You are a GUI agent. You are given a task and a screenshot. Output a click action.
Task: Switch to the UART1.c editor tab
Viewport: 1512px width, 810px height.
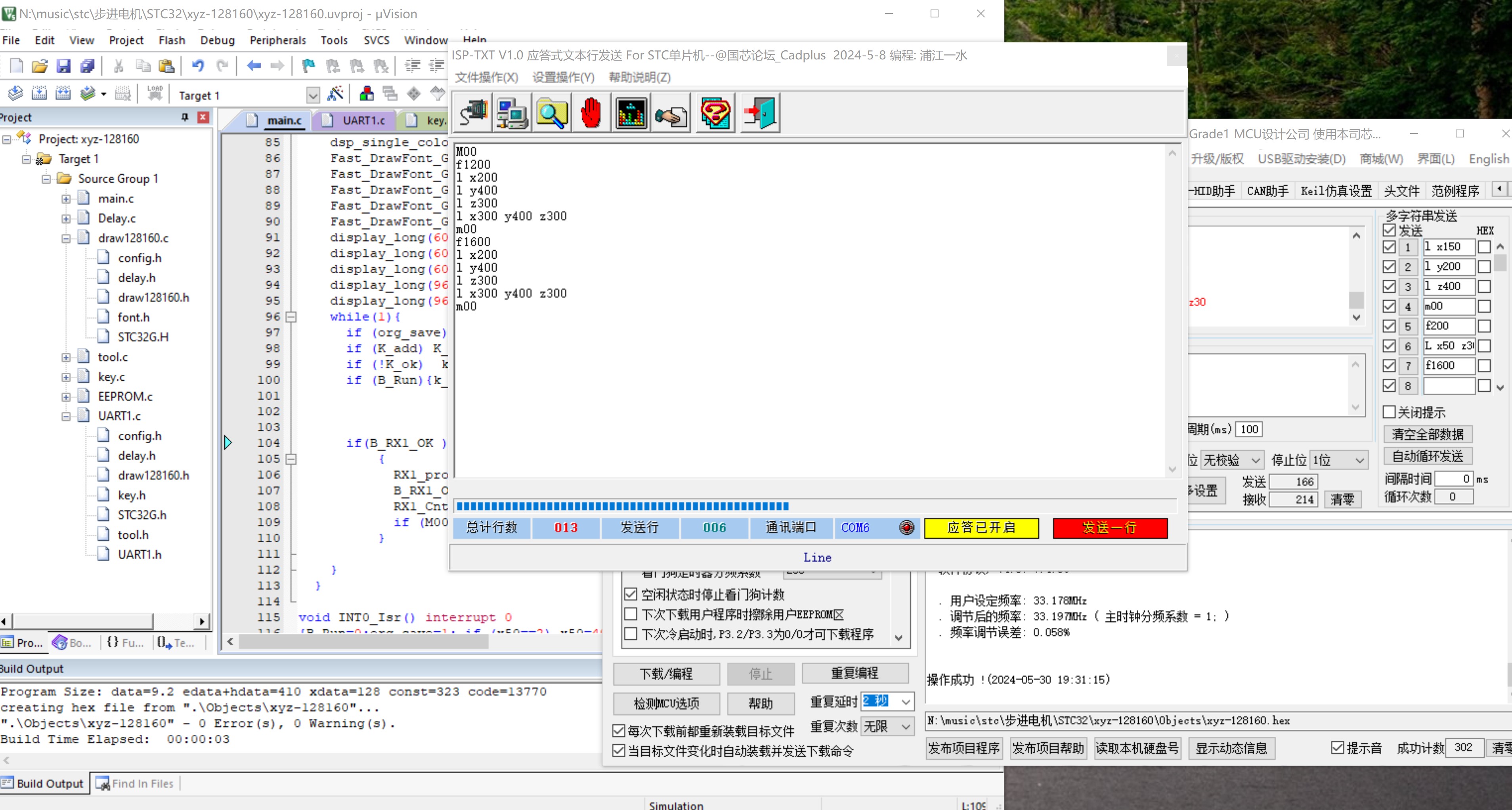pyautogui.click(x=355, y=120)
